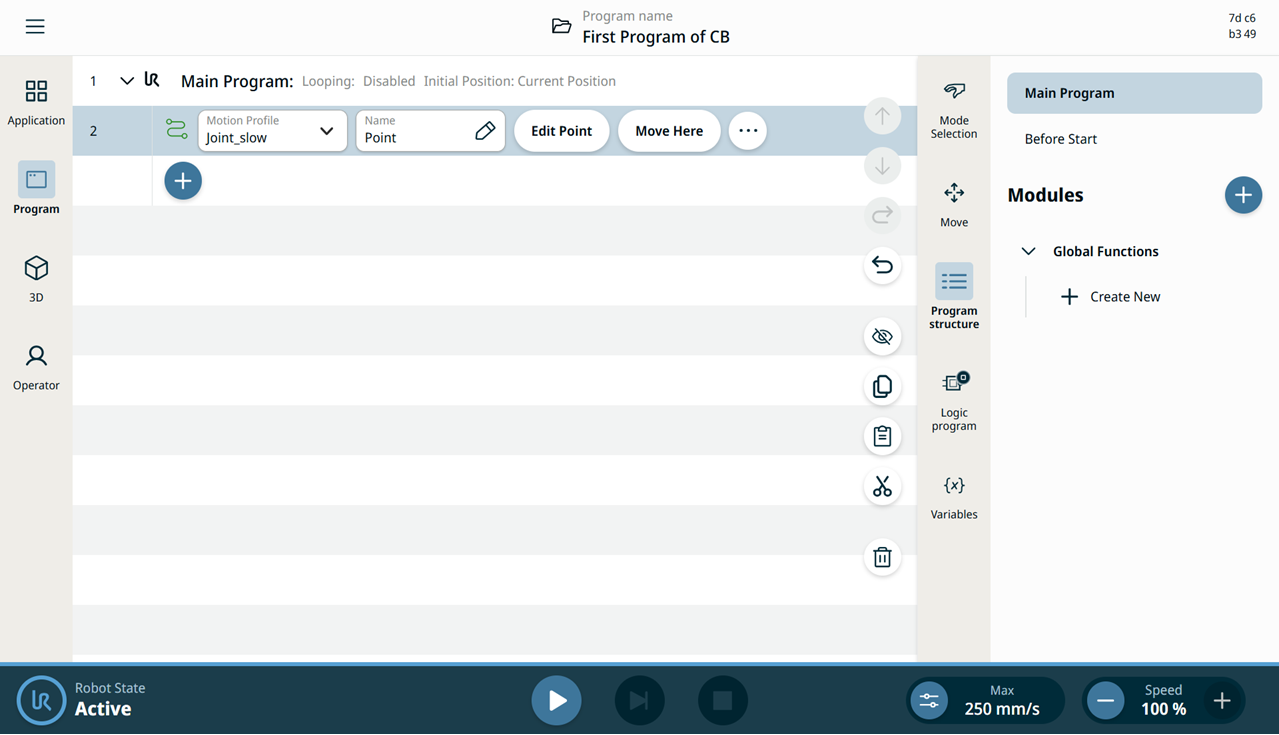The width and height of the screenshot is (1279, 735).
Task: Switch to the 3D view tab
Action: (x=36, y=279)
